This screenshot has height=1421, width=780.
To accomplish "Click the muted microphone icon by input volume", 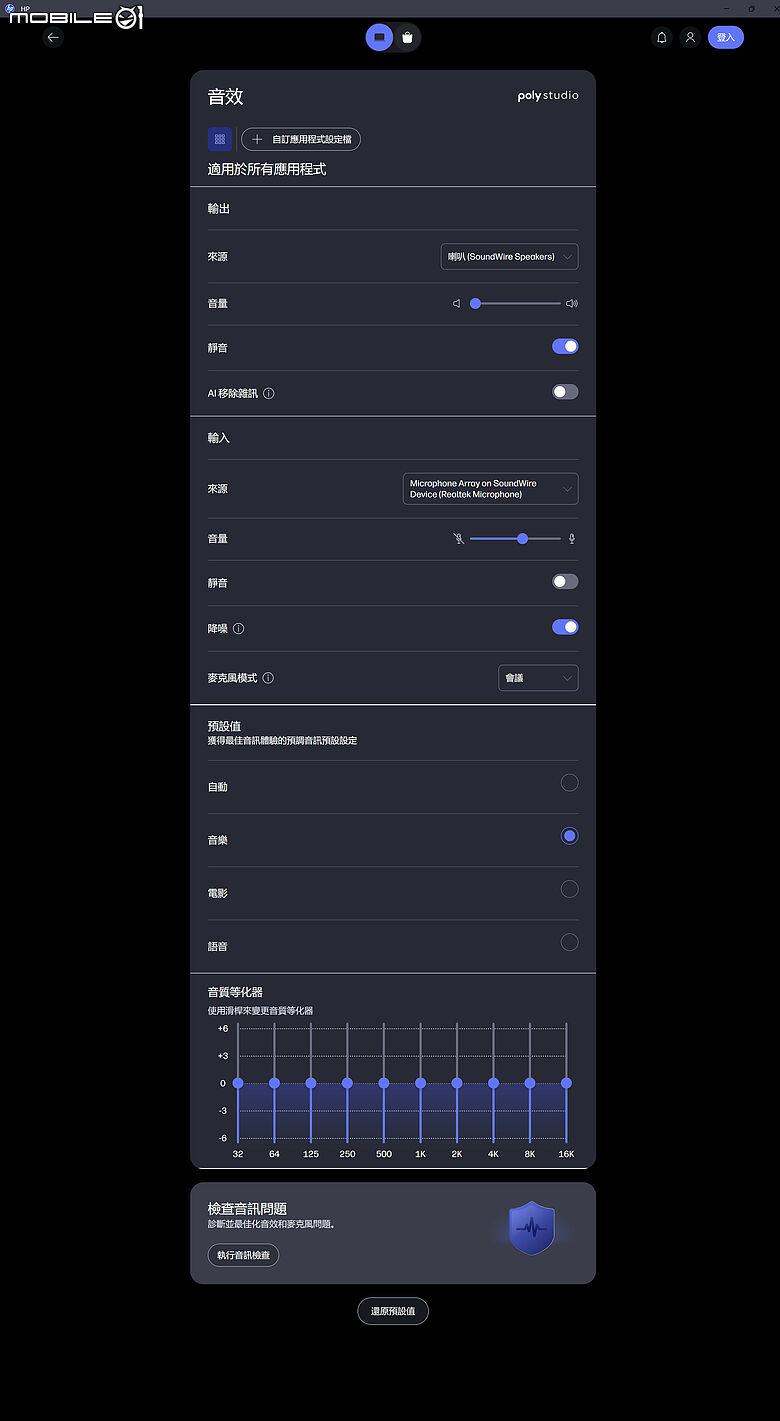I will (x=458, y=539).
